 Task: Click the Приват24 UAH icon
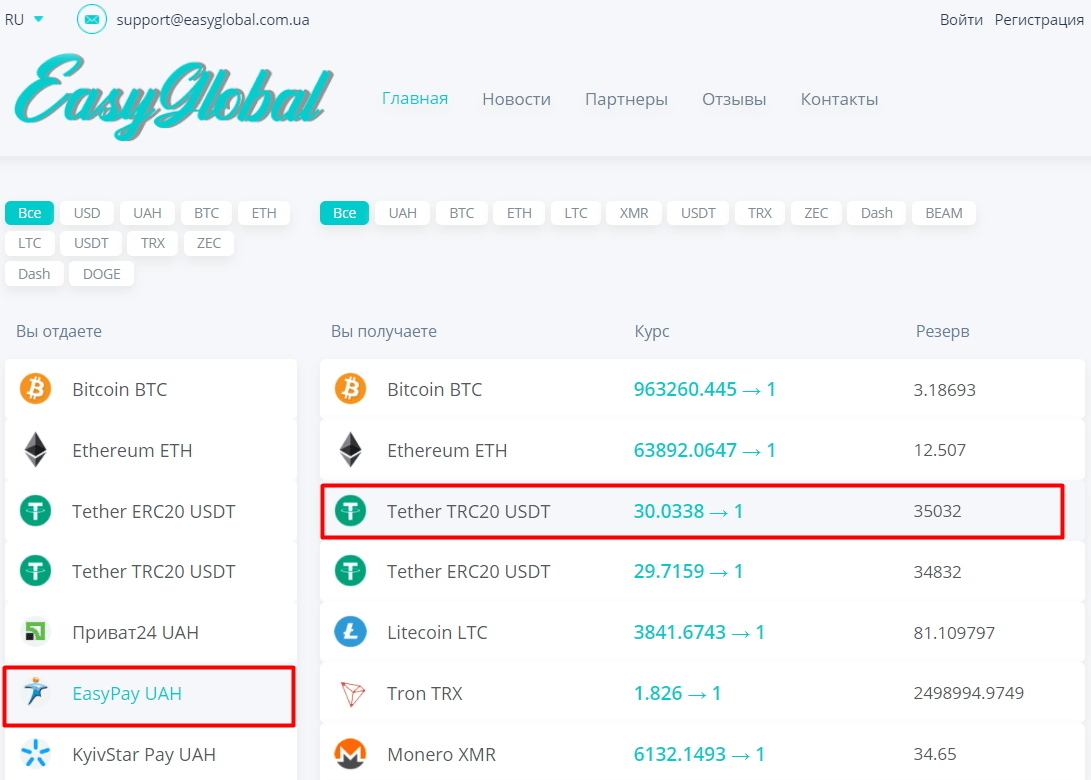tap(36, 632)
